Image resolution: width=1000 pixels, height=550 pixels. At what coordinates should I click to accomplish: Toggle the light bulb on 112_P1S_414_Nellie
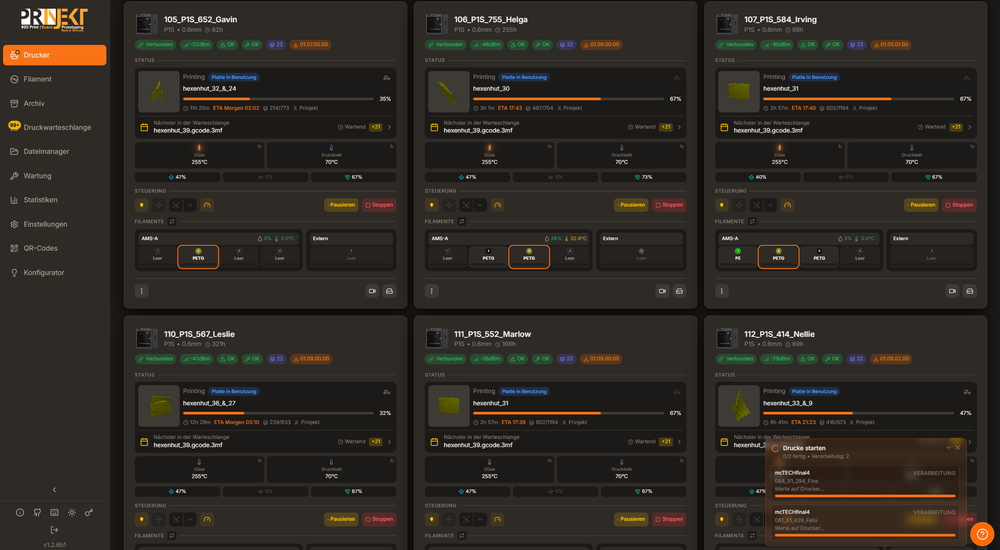pos(722,519)
